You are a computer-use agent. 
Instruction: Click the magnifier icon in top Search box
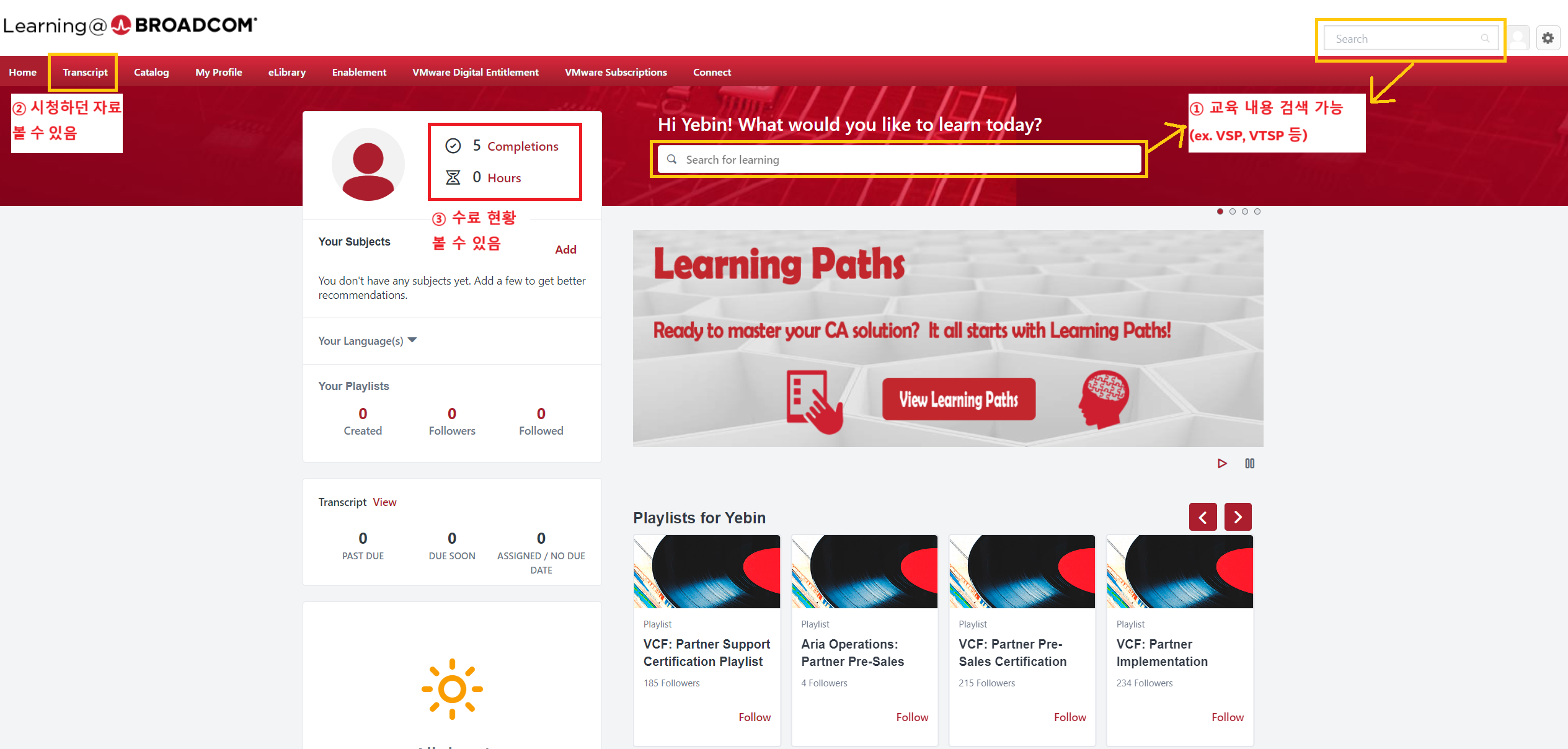[x=1485, y=38]
